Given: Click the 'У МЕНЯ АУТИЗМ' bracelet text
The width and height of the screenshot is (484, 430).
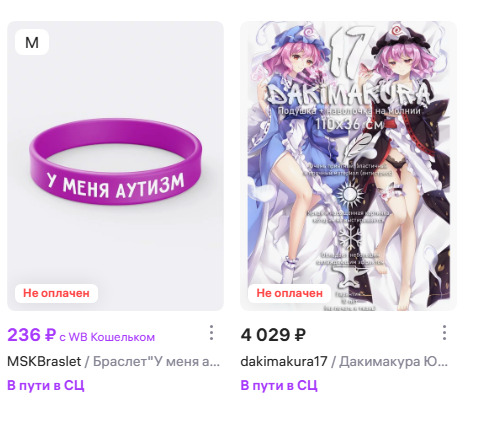Looking at the screenshot, I should pyautogui.click(x=115, y=186).
